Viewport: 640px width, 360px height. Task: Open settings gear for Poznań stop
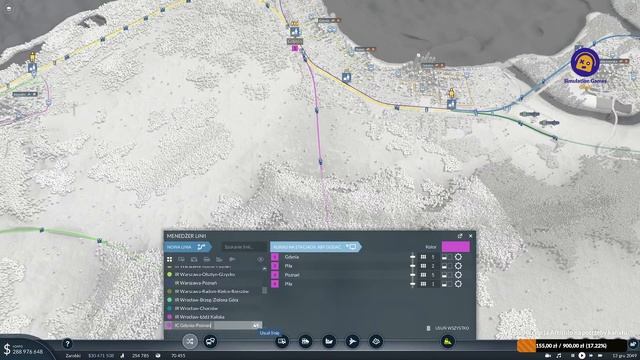(x=458, y=275)
